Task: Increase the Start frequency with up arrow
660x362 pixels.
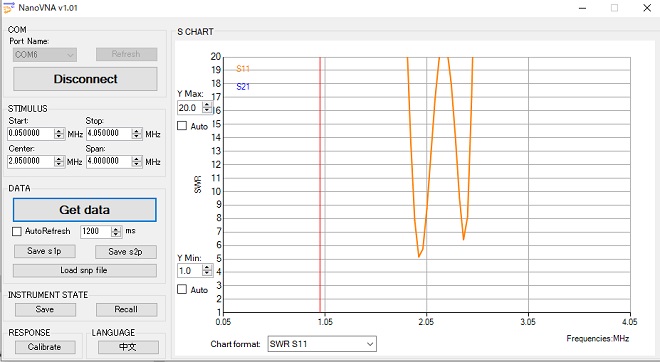Action: pyautogui.click(x=59, y=131)
